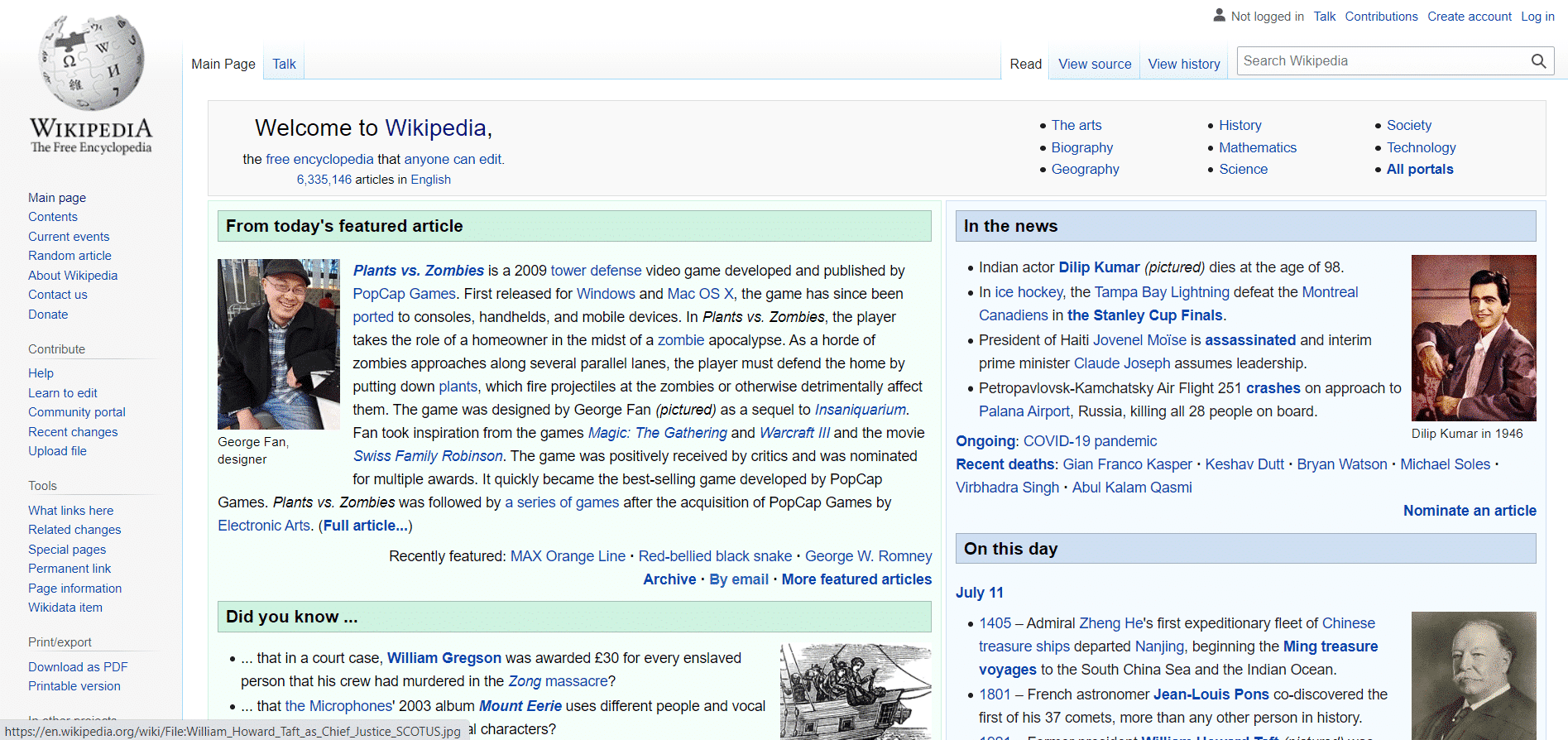This screenshot has width=1568, height=740.
Task: Open the Technology portal
Action: pyautogui.click(x=1422, y=147)
